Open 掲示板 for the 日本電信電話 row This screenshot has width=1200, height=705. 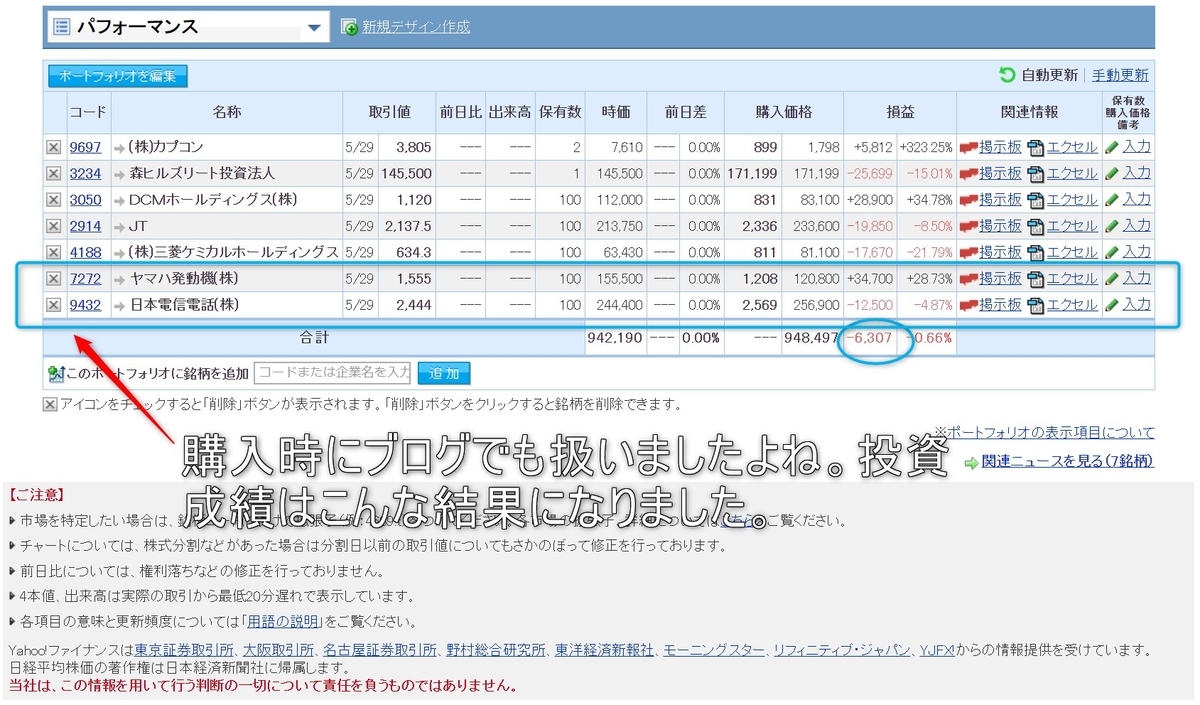click(1001, 304)
